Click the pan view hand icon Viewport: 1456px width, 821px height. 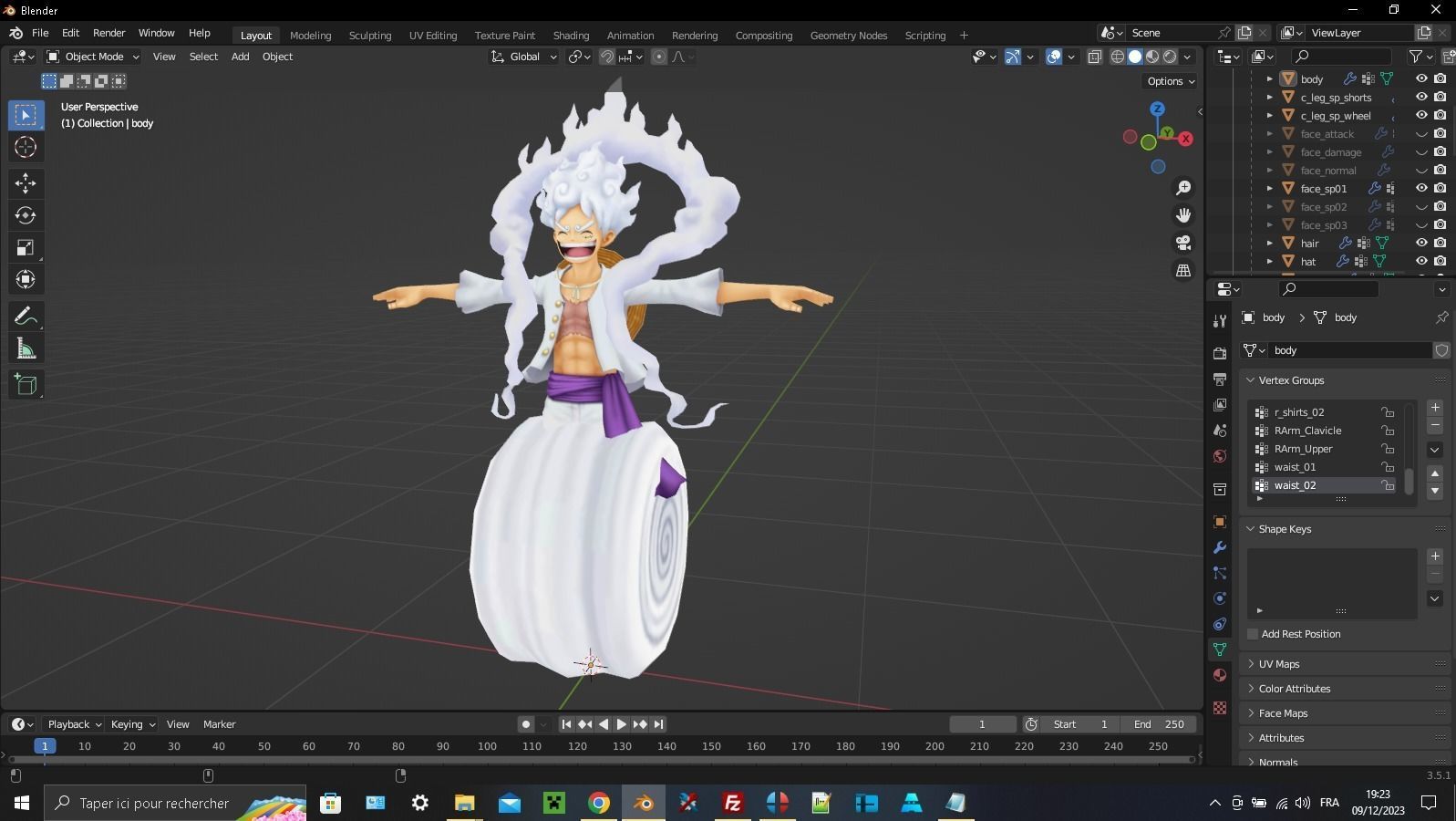[1183, 215]
